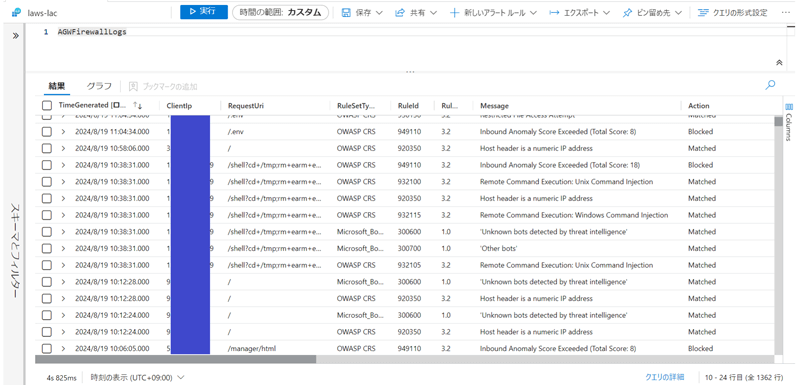This screenshot has height=385, width=800.
Task: Expand the エクスポート dropdown chevron
Action: pos(607,12)
